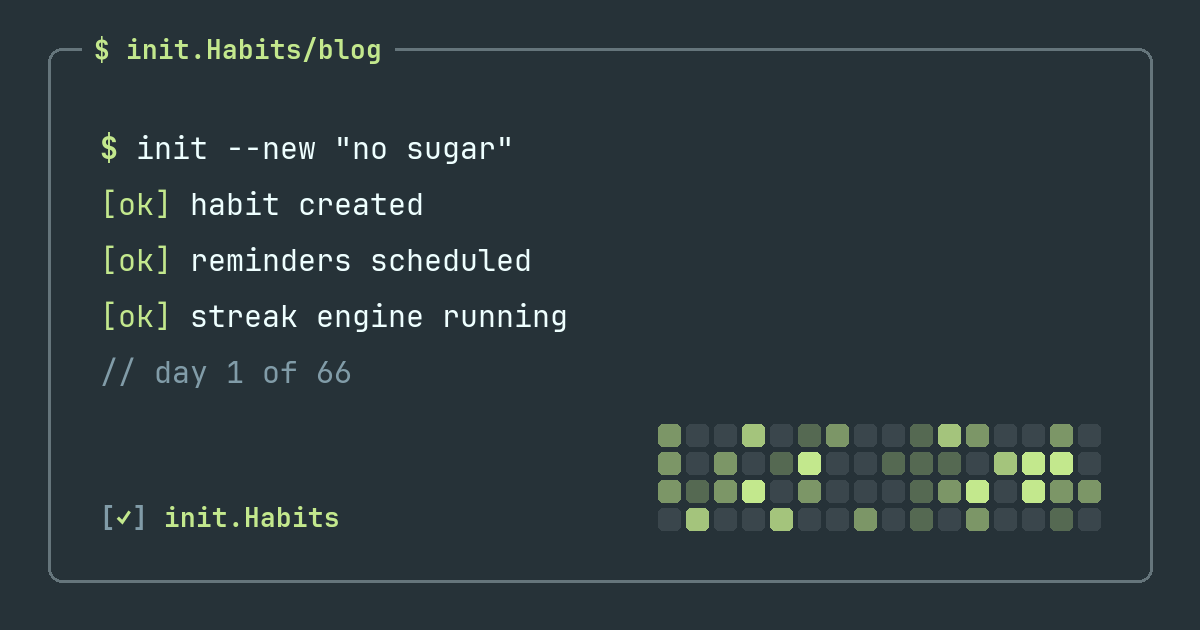Click the habit created output text
This screenshot has height=630, width=1200.
[307, 205]
